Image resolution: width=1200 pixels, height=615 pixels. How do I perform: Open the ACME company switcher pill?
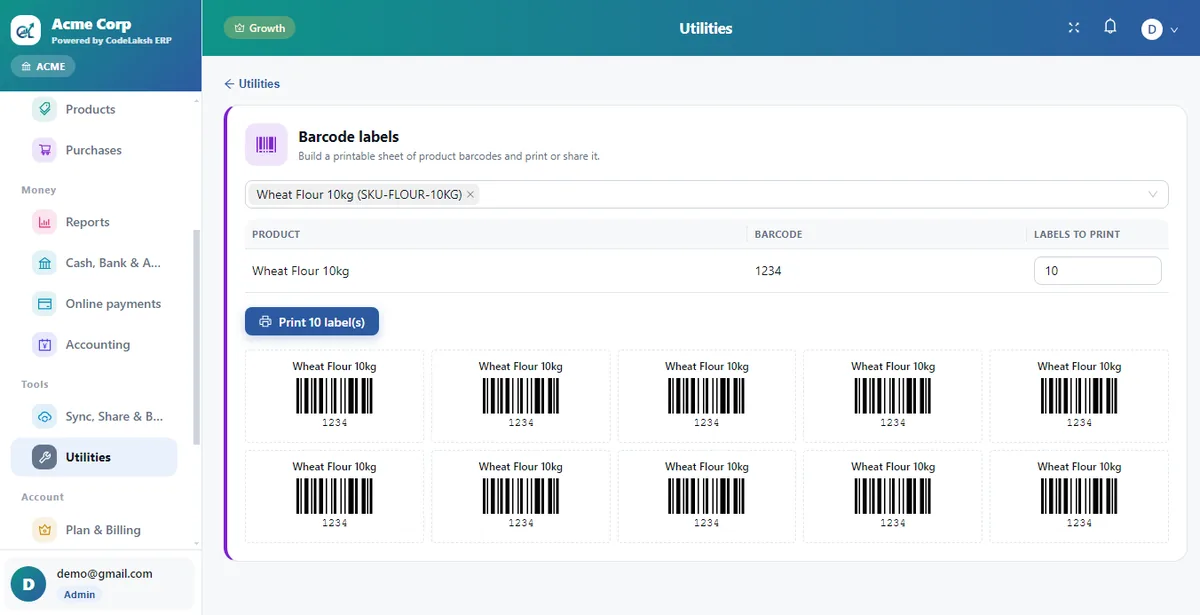[x=43, y=67]
